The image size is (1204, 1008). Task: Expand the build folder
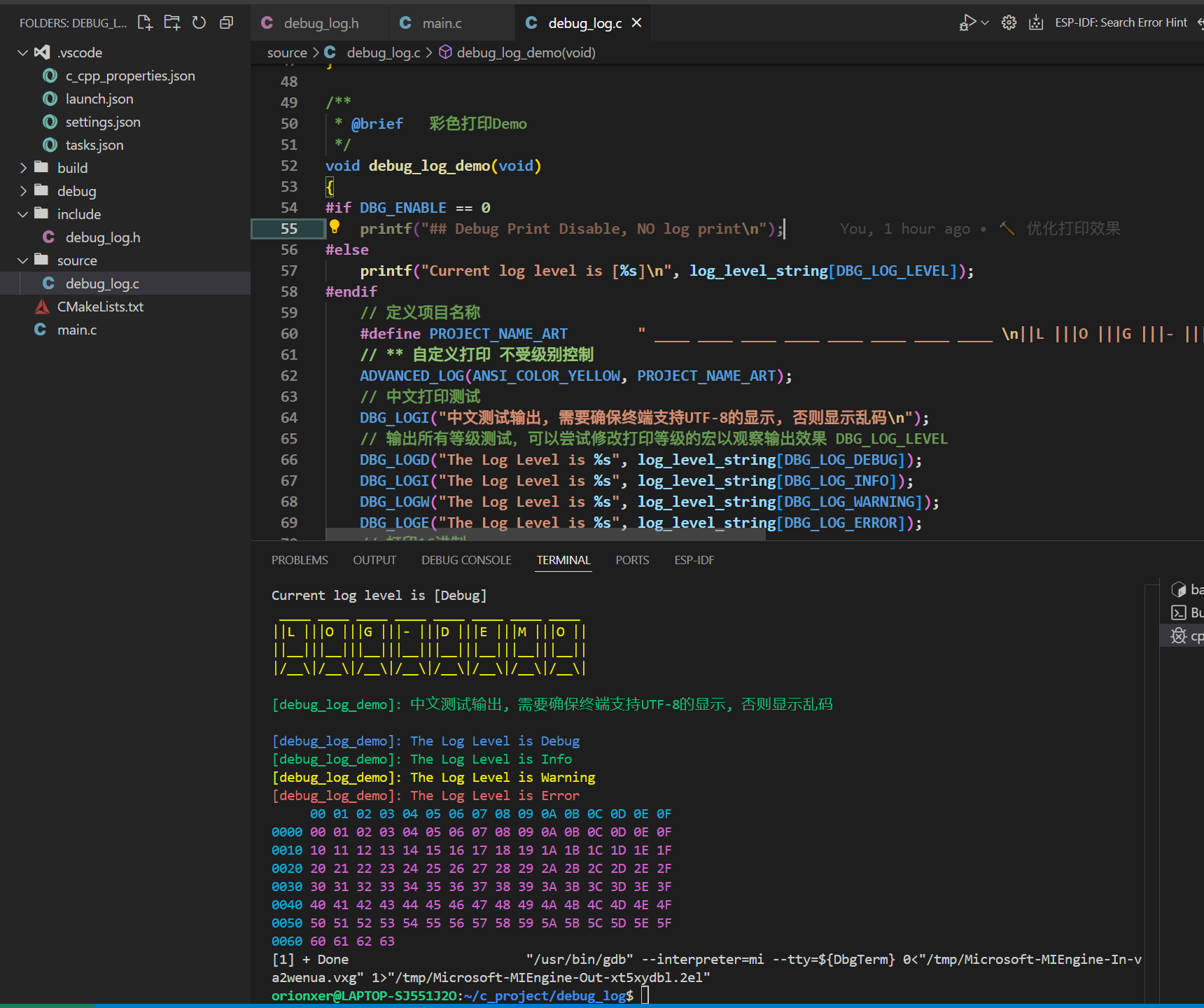pos(125,168)
